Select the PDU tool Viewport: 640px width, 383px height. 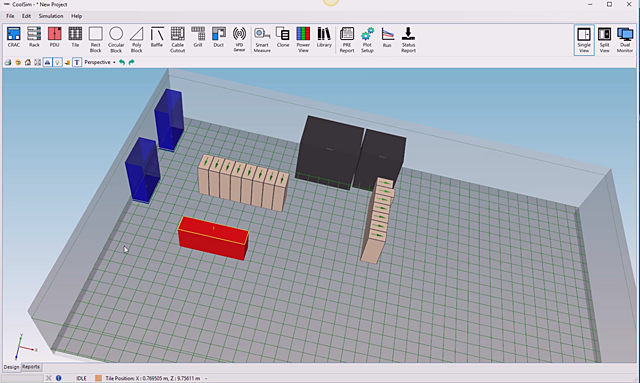pyautogui.click(x=54, y=37)
